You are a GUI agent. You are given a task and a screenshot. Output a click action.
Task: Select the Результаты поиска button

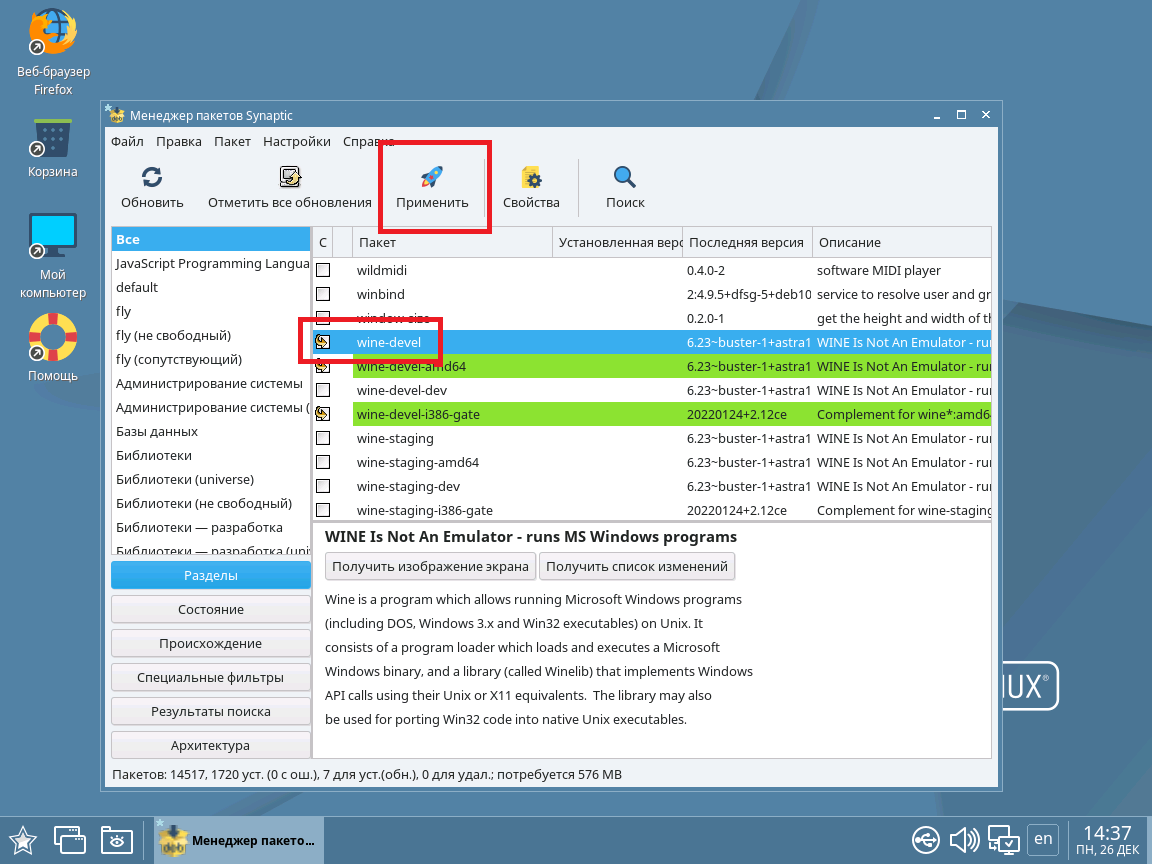211,711
